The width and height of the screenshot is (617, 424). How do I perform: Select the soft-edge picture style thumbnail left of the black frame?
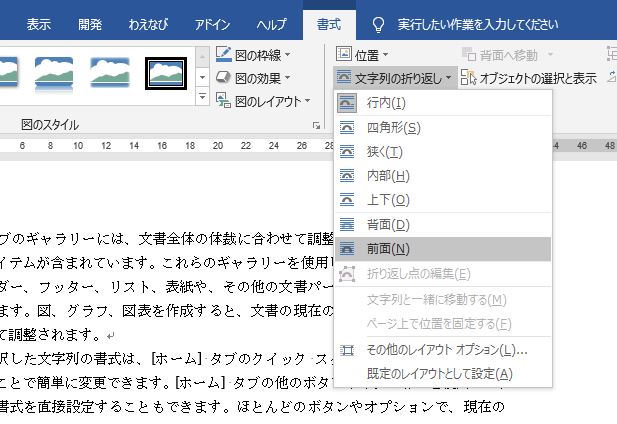(110, 73)
